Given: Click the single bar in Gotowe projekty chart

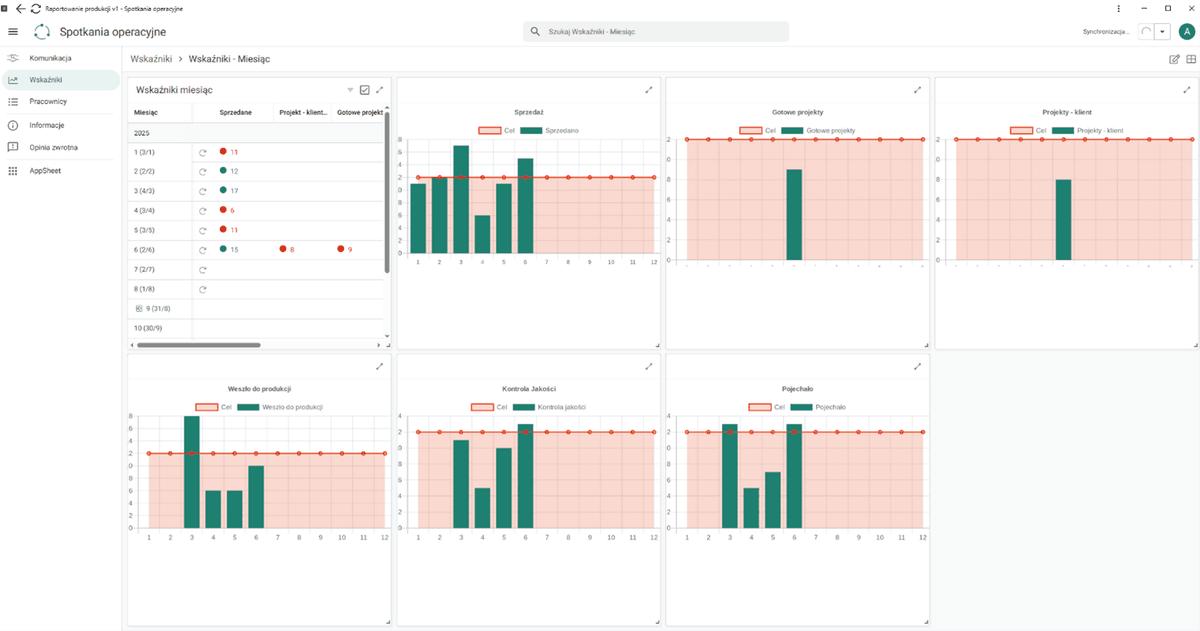Looking at the screenshot, I should [x=794, y=214].
